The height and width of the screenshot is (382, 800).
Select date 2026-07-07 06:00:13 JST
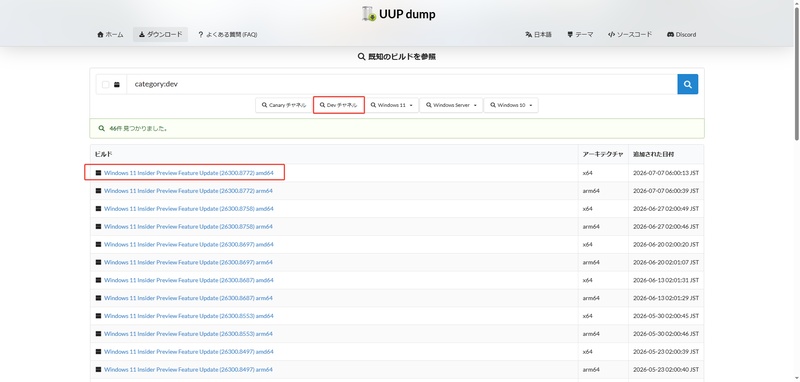point(666,173)
